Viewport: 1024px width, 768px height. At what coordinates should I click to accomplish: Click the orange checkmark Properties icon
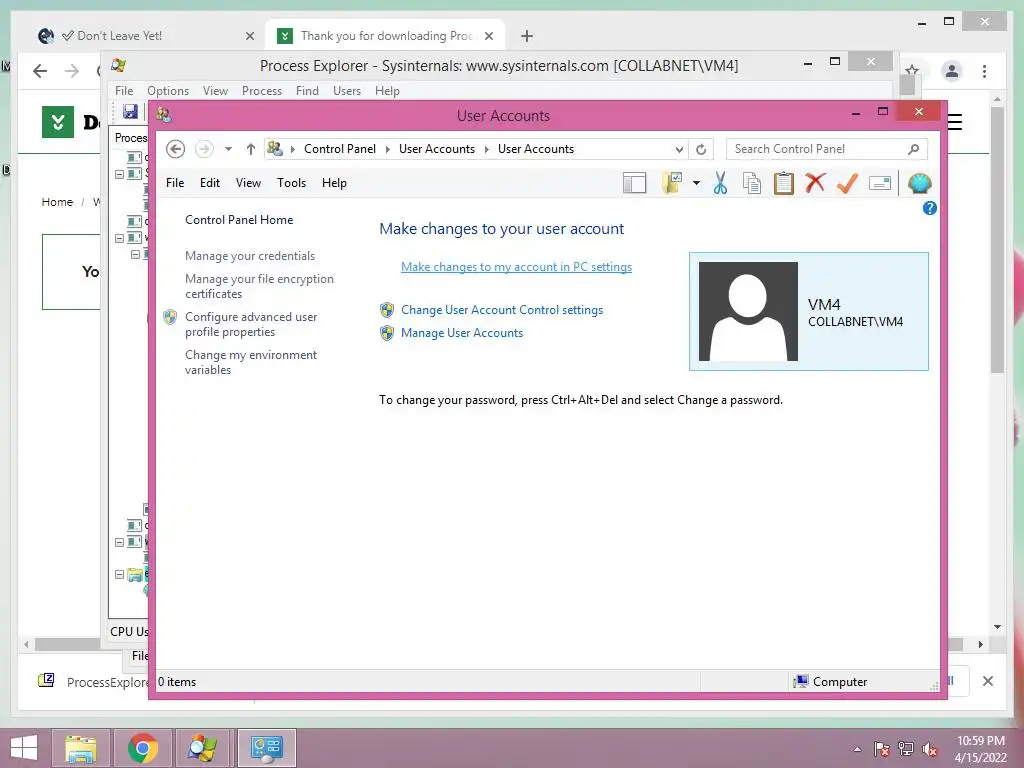[847, 184]
